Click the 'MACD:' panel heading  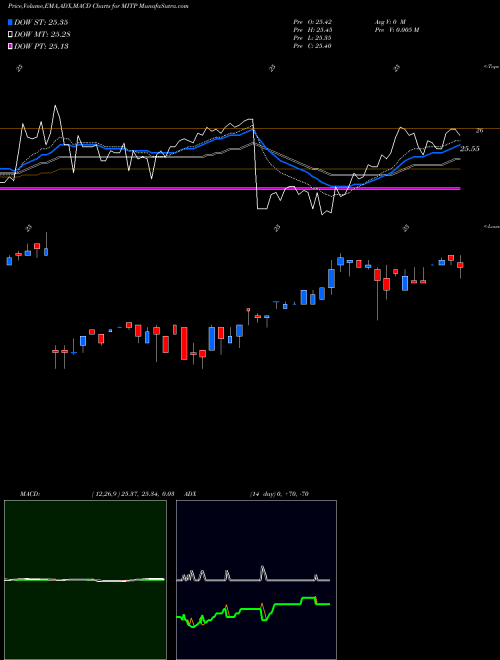pyautogui.click(x=30, y=494)
